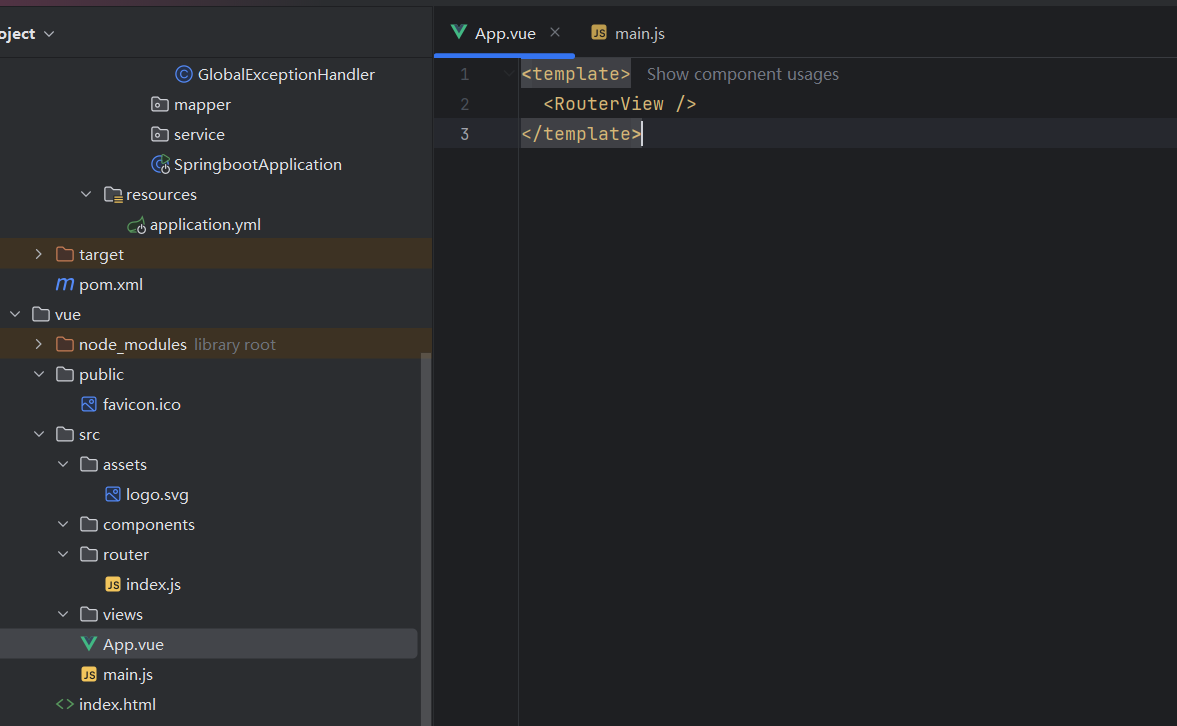
Task: Click the class icon for GlobalExceptionHandler
Action: [184, 73]
